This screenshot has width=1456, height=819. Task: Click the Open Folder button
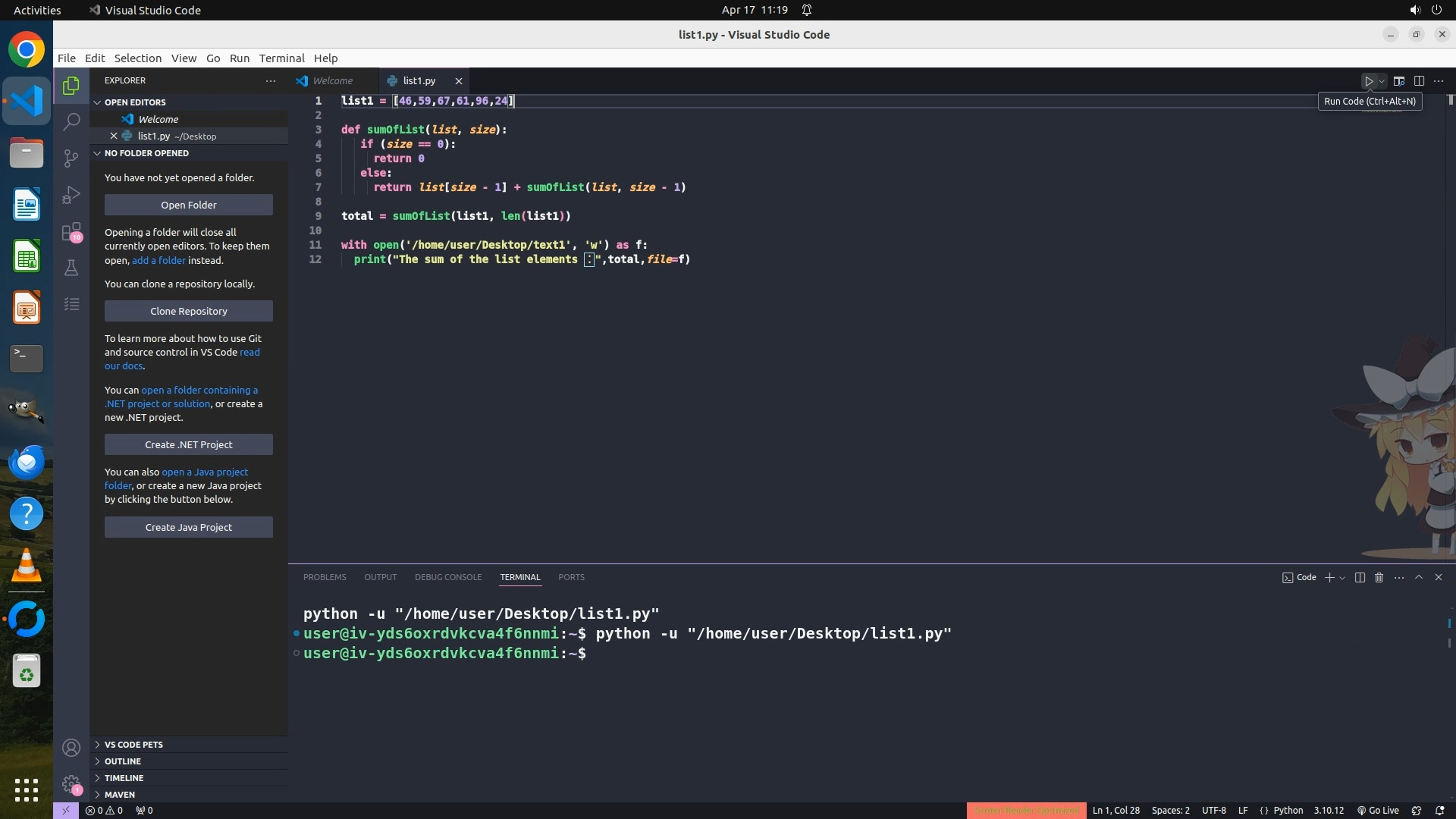189,205
